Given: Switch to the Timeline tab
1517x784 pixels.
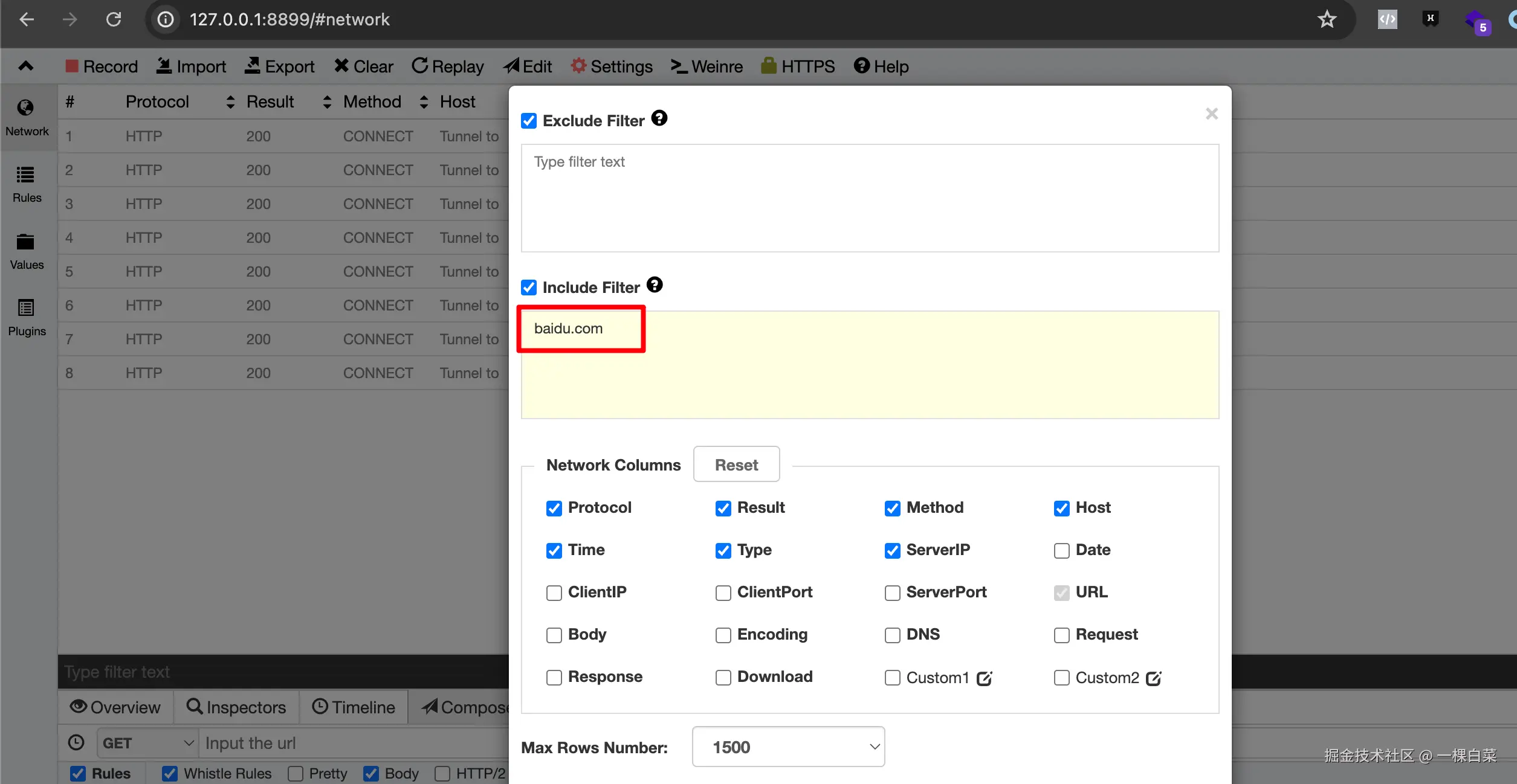Looking at the screenshot, I should [354, 707].
